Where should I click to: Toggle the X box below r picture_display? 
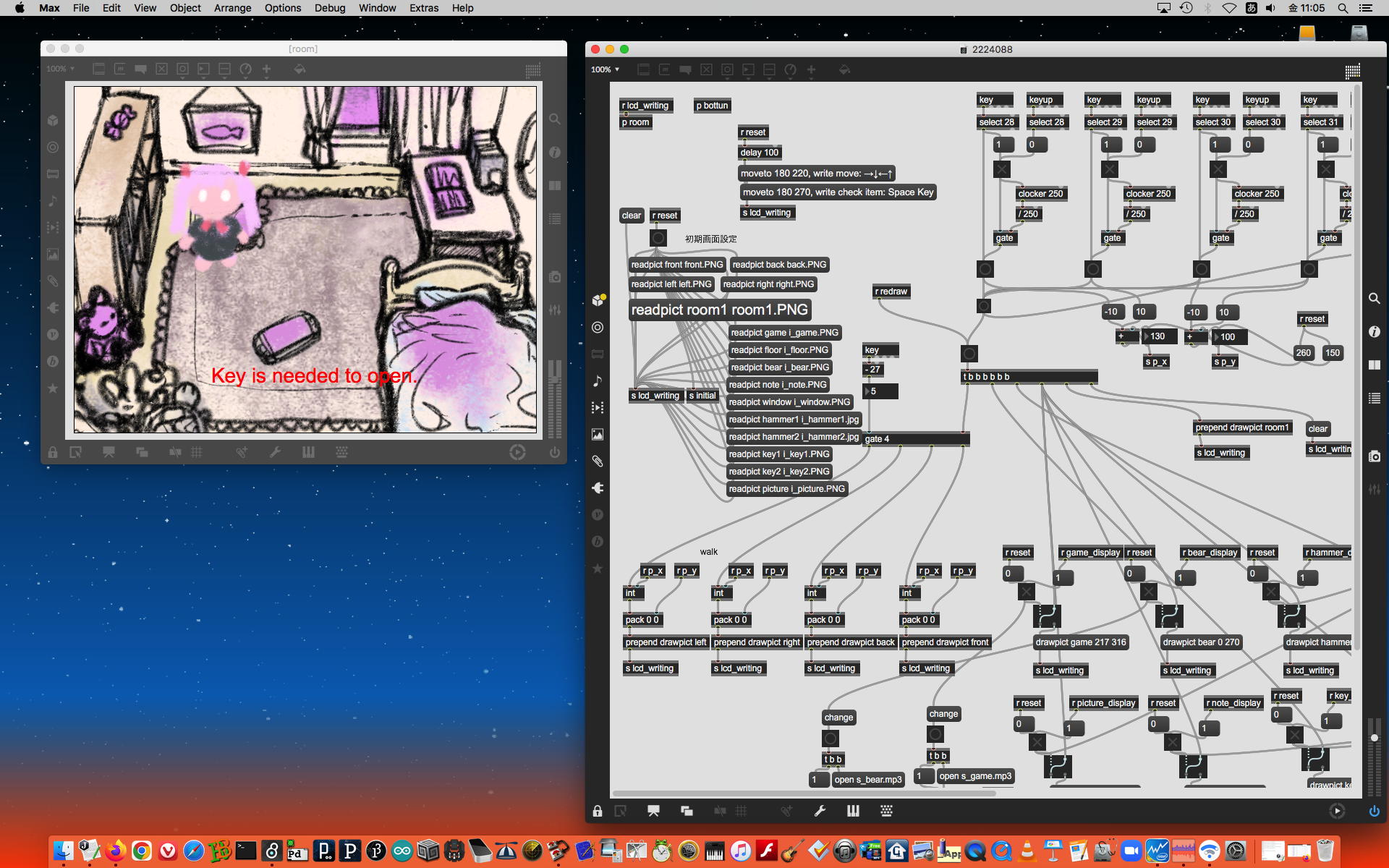pyautogui.click(x=1037, y=741)
